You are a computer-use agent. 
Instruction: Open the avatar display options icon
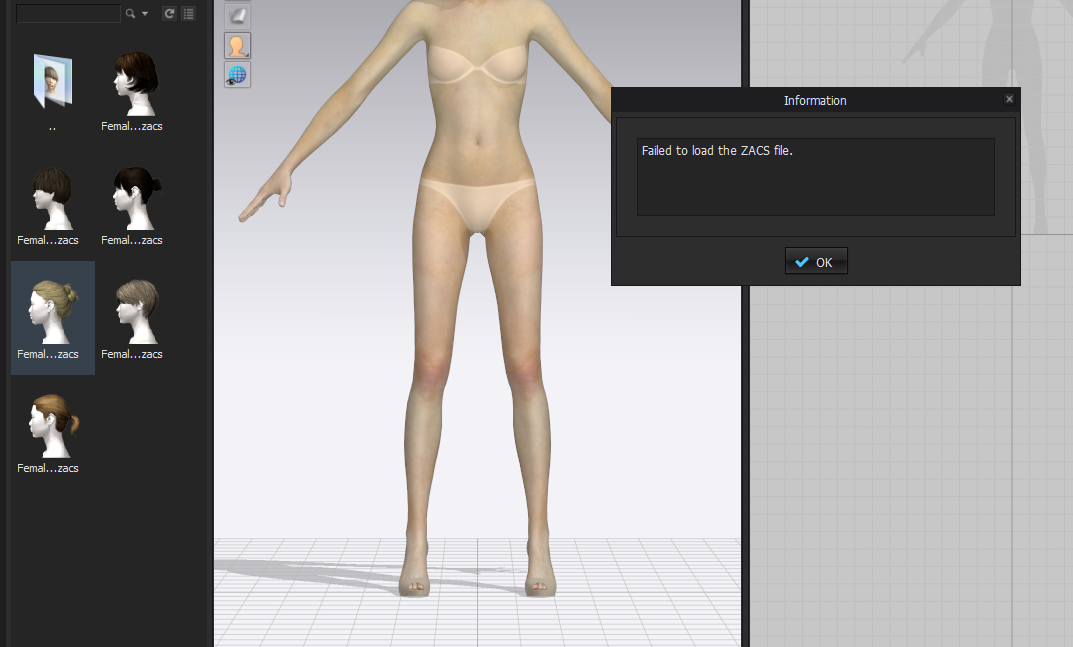pos(237,45)
